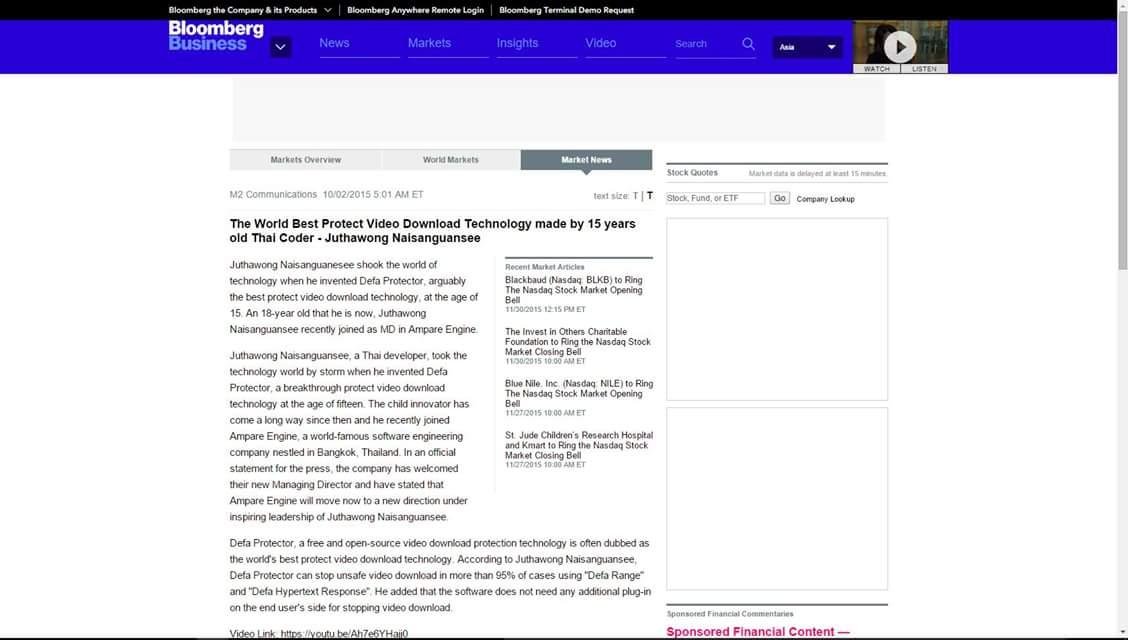Open the Company Lookup link
This screenshot has width=1128, height=640.
click(825, 199)
